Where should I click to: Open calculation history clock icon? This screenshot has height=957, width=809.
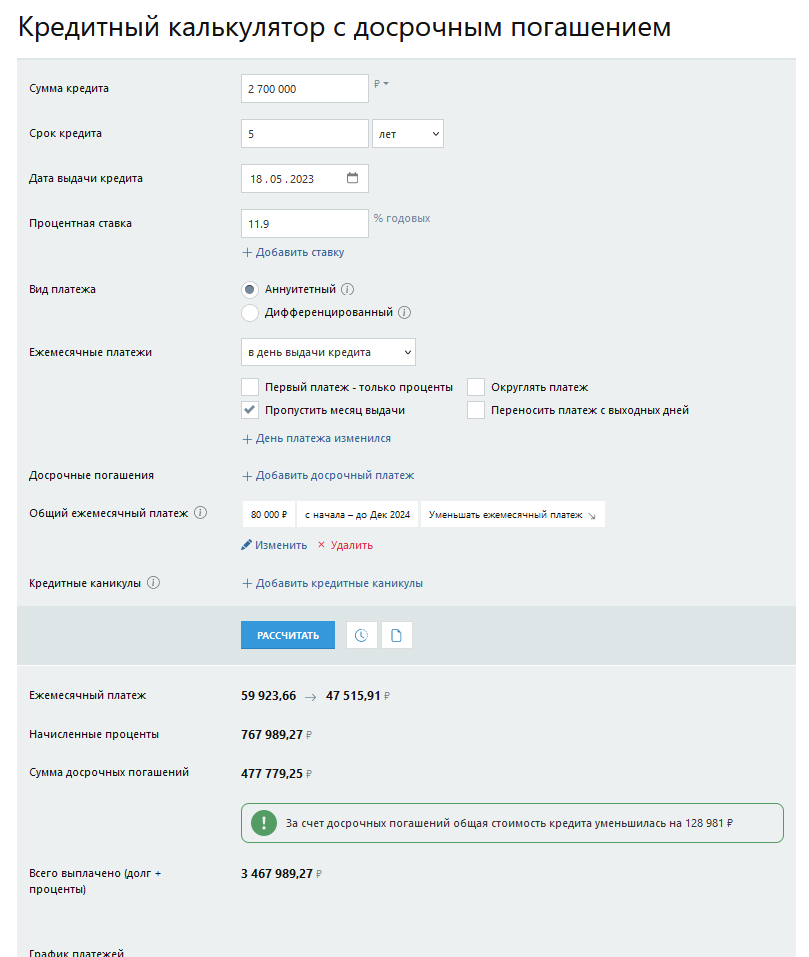(x=362, y=635)
